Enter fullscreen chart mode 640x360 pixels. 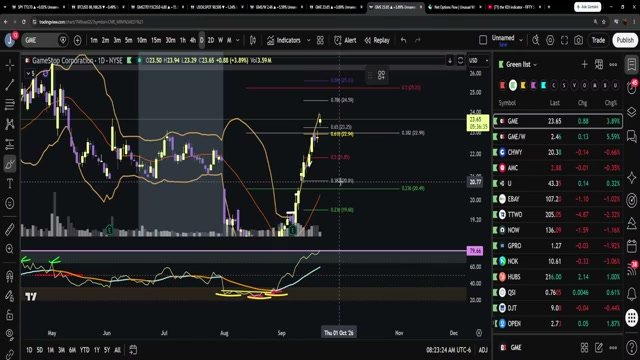pyautogui.click(x=564, y=40)
